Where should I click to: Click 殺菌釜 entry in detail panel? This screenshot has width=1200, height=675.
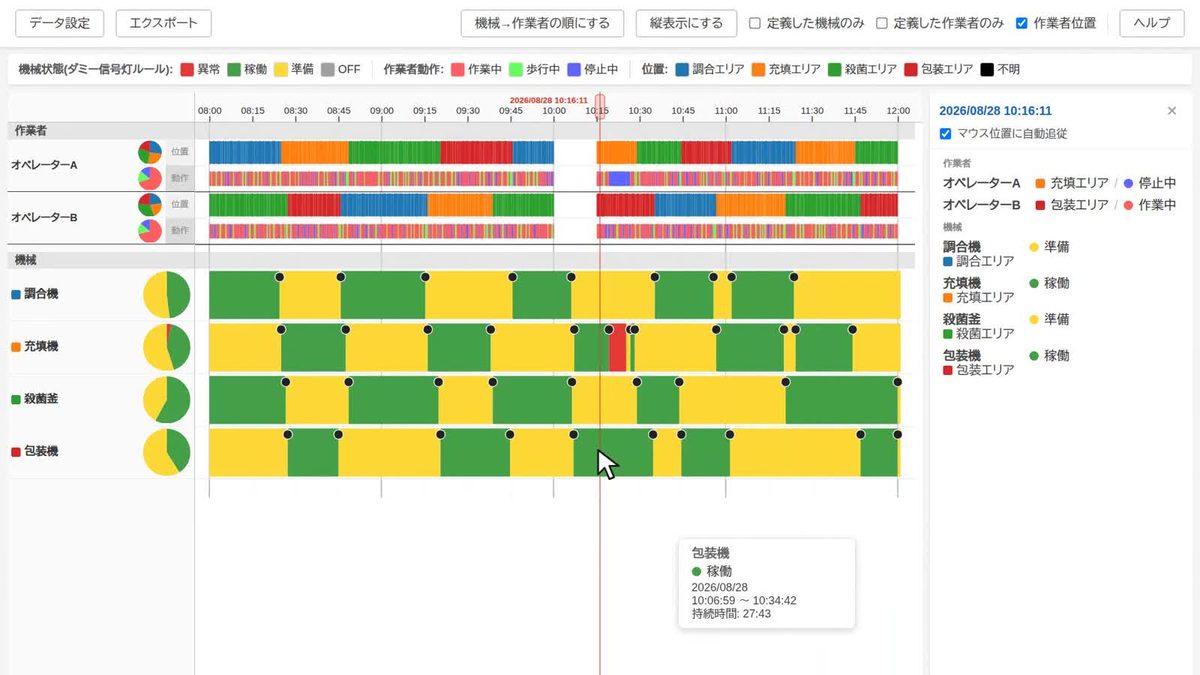coord(1006,326)
